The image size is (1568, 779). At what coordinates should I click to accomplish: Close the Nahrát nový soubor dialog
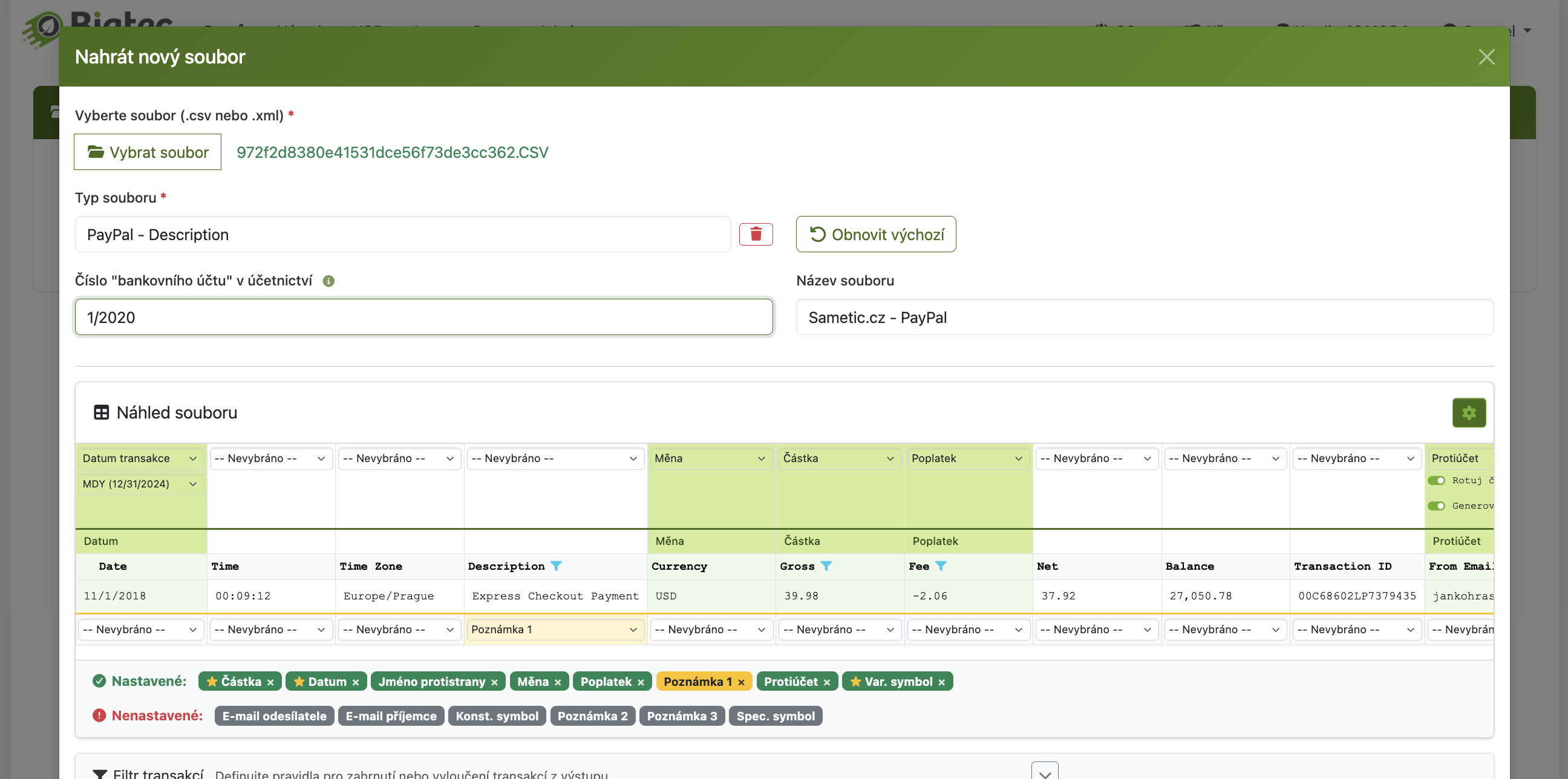[x=1486, y=57]
